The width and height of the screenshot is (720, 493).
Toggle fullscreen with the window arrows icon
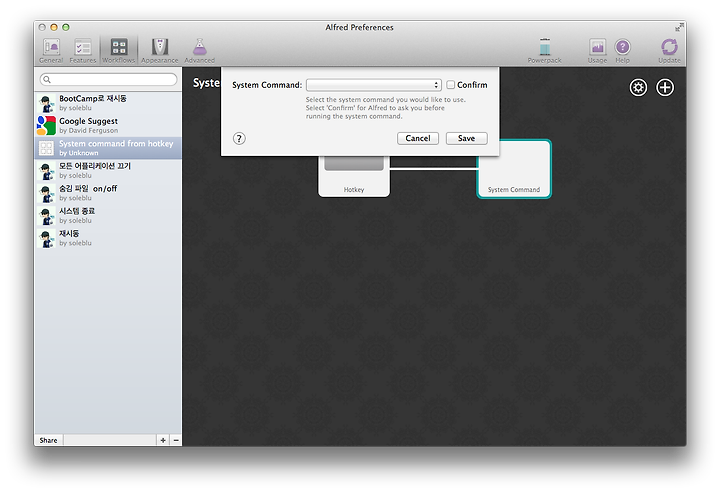(679, 28)
